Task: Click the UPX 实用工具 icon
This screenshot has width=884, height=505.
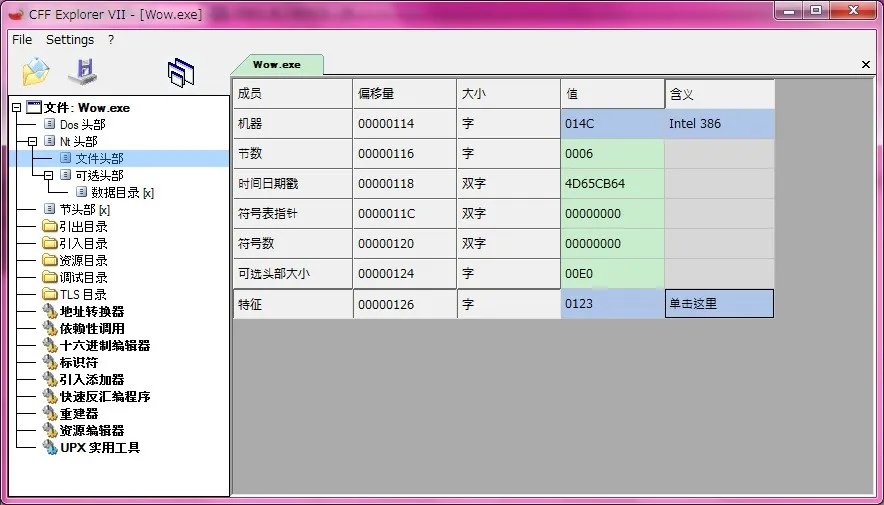Action: point(50,448)
